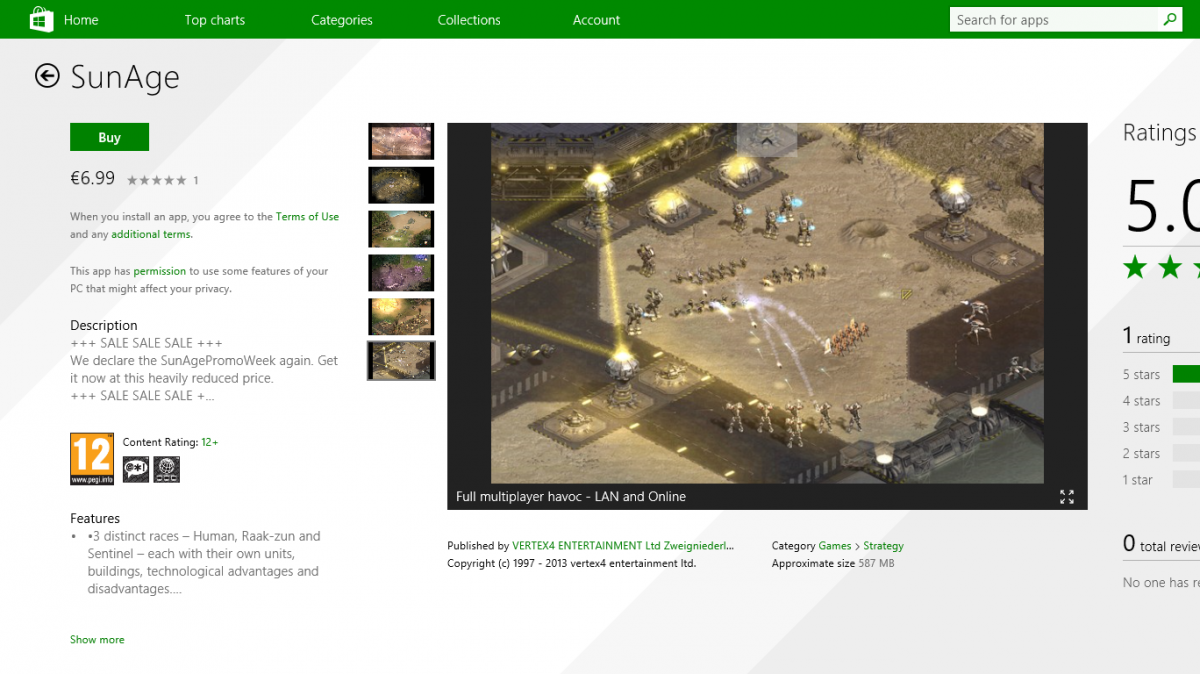This screenshot has height=674, width=1200.
Task: Buy the SunAge game
Action: (x=109, y=137)
